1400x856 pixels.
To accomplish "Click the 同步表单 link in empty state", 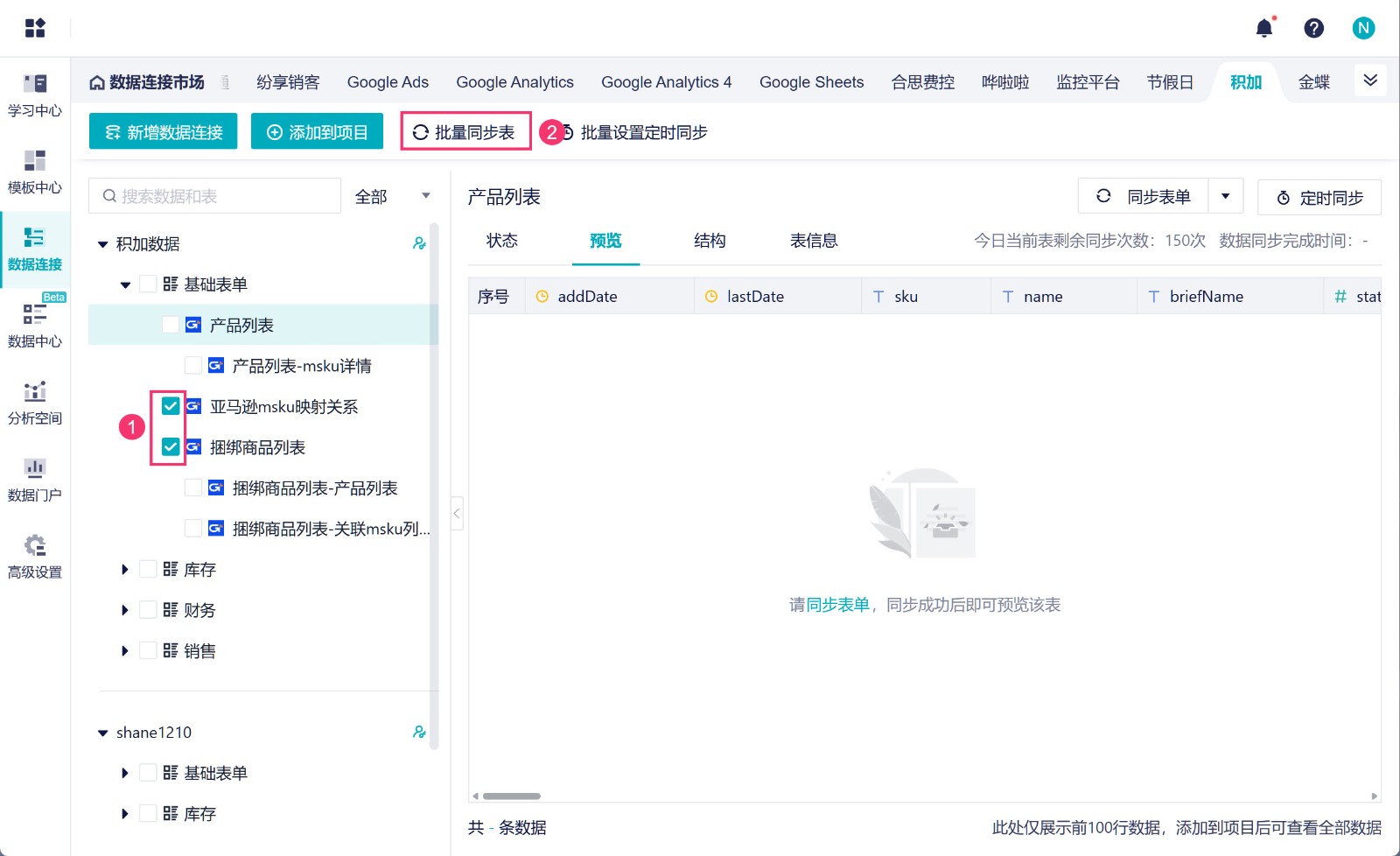I will click(x=837, y=605).
